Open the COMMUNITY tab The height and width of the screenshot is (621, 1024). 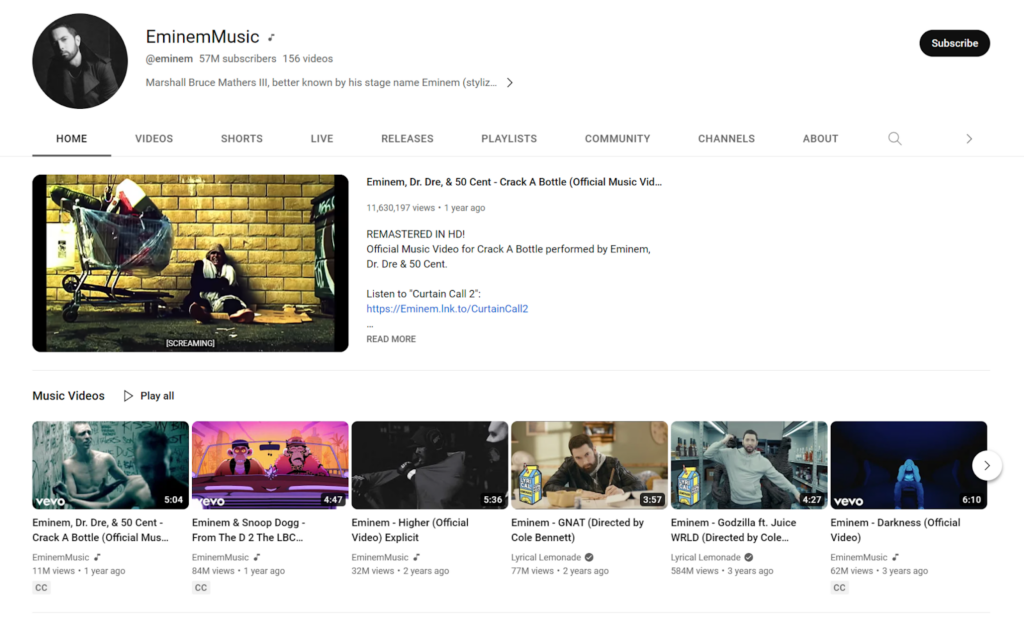617,138
